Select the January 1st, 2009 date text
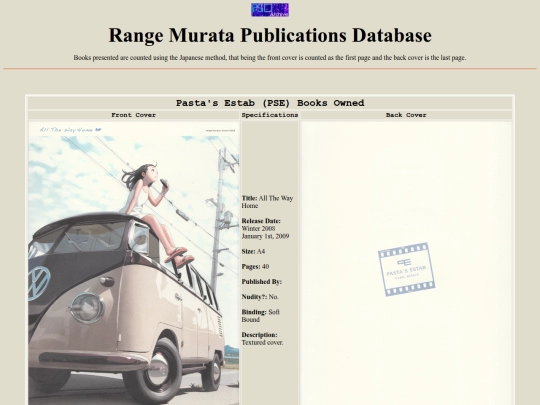Image resolution: width=540 pixels, height=405 pixels. click(265, 236)
